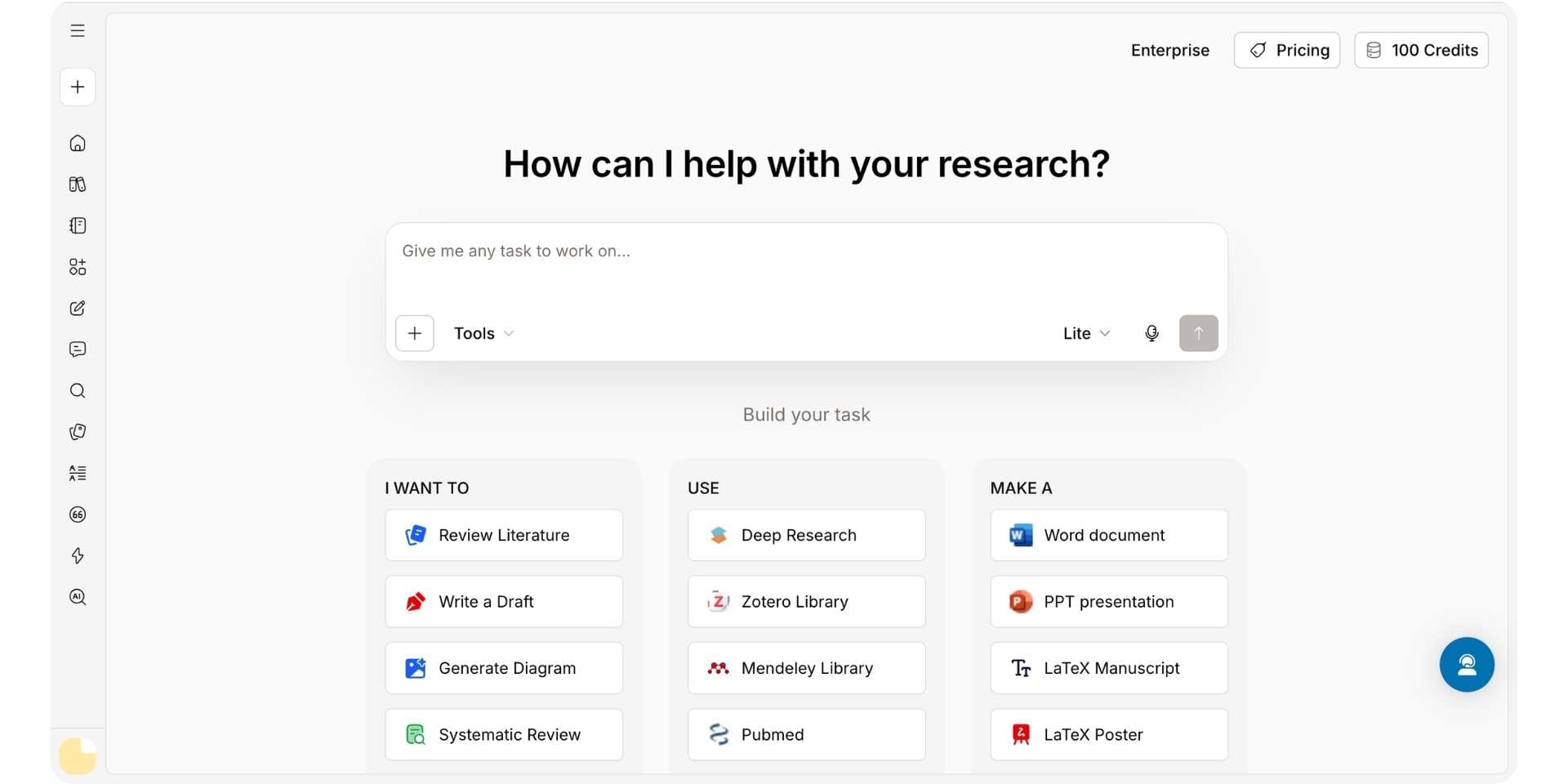Choose Deep Research option
The image size is (1568, 784).
[806, 535]
